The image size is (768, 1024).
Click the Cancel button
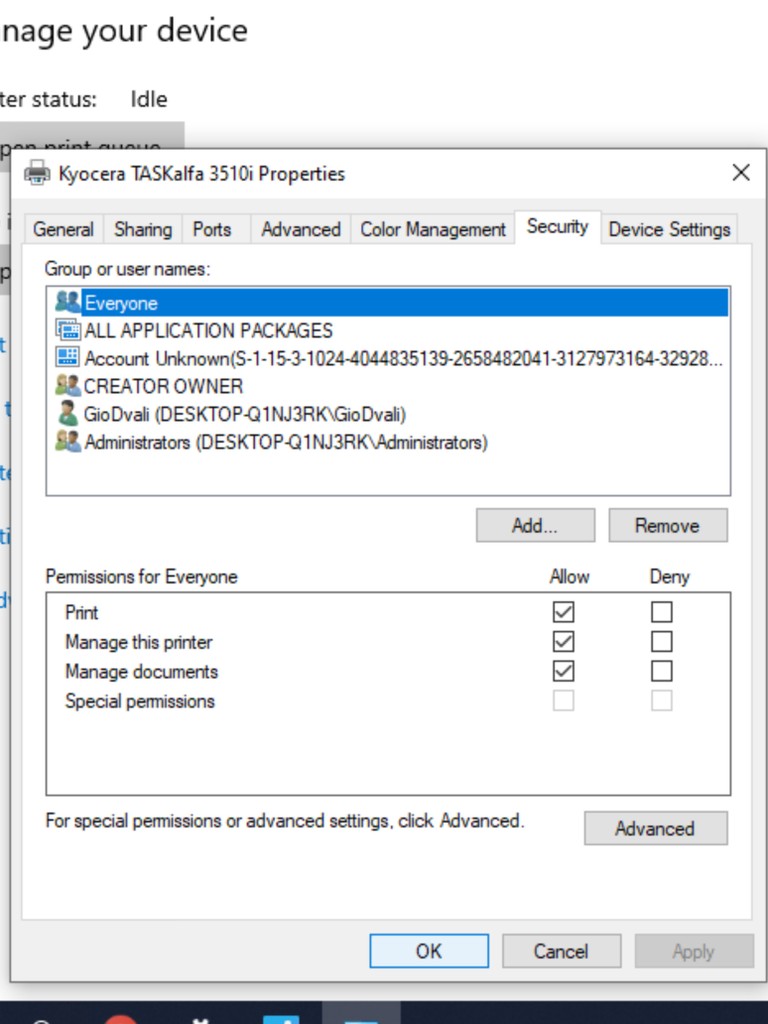[x=561, y=951]
